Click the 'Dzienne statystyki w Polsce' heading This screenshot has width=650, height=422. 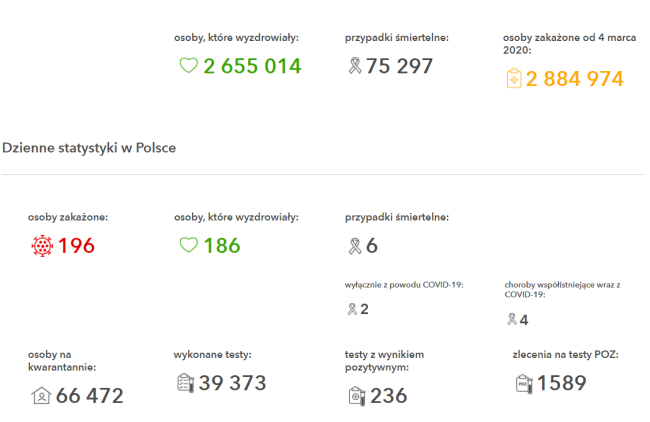[89, 148]
